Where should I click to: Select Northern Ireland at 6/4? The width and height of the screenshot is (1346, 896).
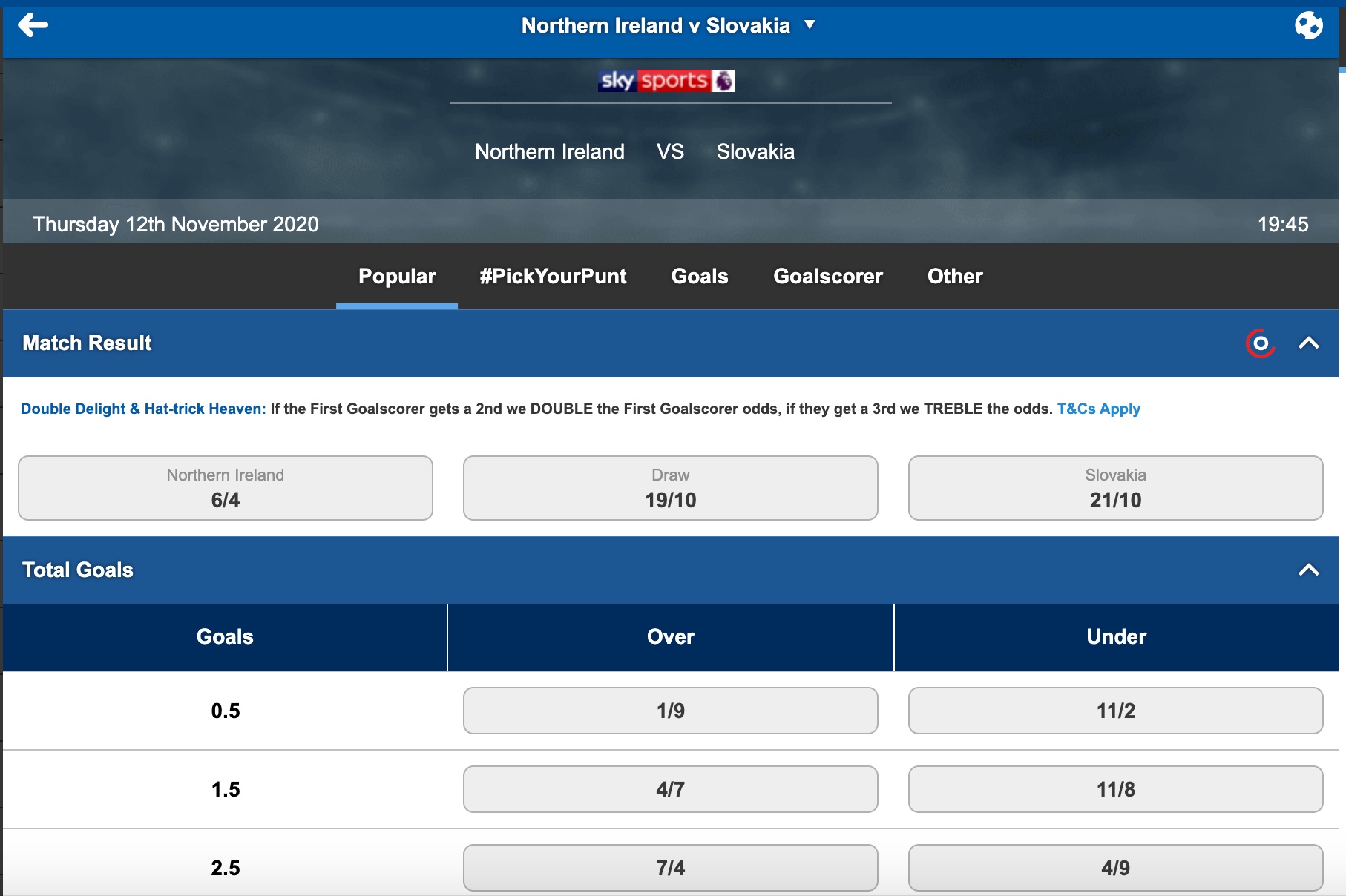(x=226, y=488)
